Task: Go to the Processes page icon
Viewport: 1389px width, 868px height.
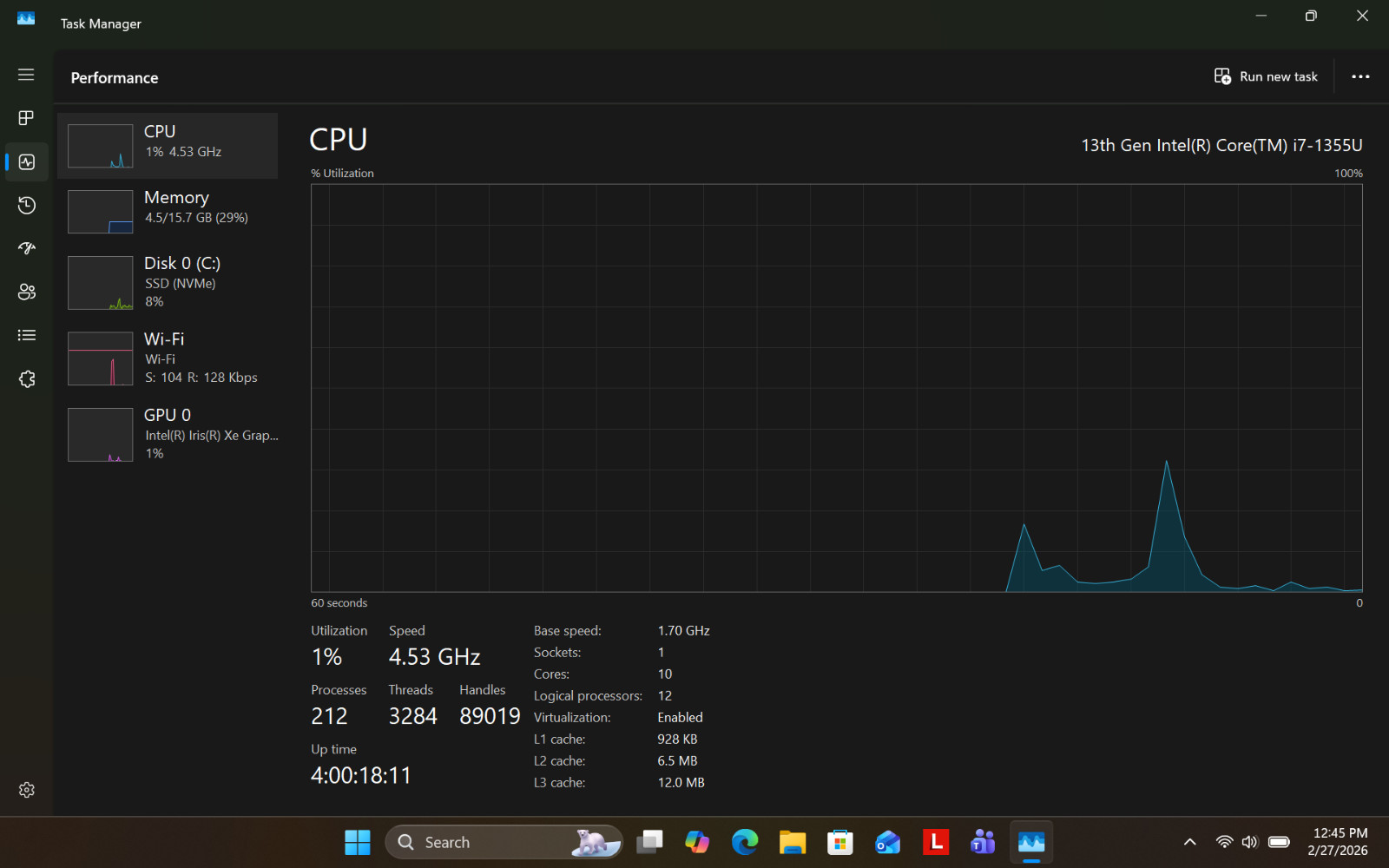Action: (26, 118)
